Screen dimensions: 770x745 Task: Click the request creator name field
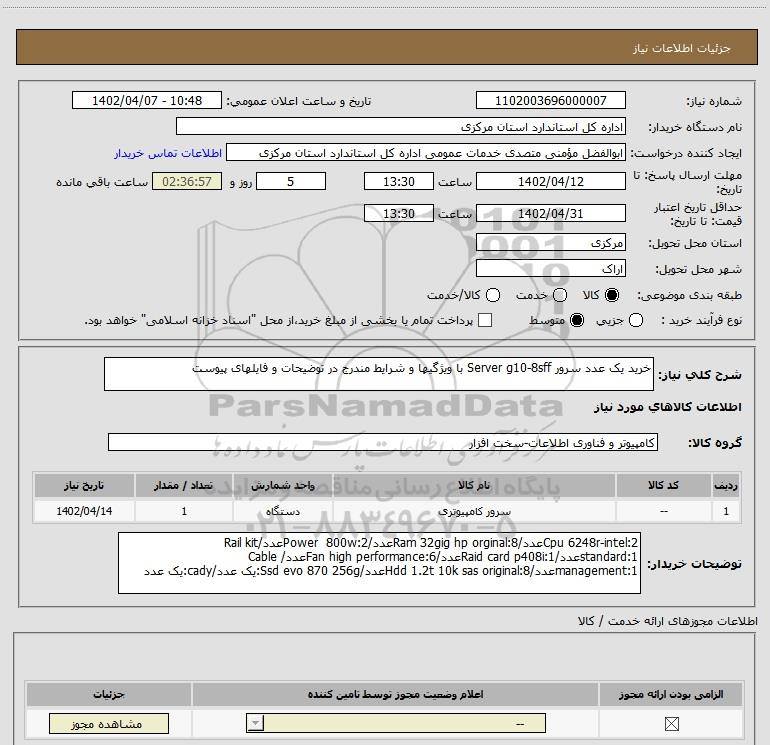[426, 153]
